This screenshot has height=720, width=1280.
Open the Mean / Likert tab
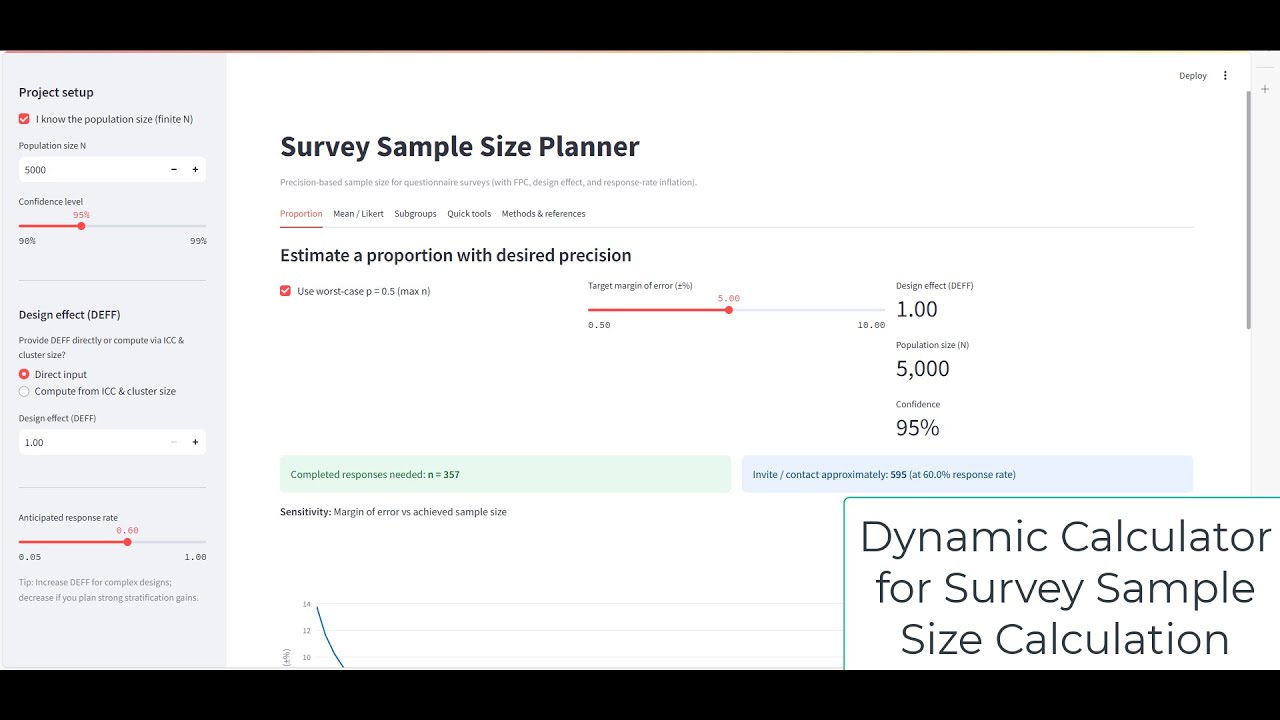click(358, 214)
